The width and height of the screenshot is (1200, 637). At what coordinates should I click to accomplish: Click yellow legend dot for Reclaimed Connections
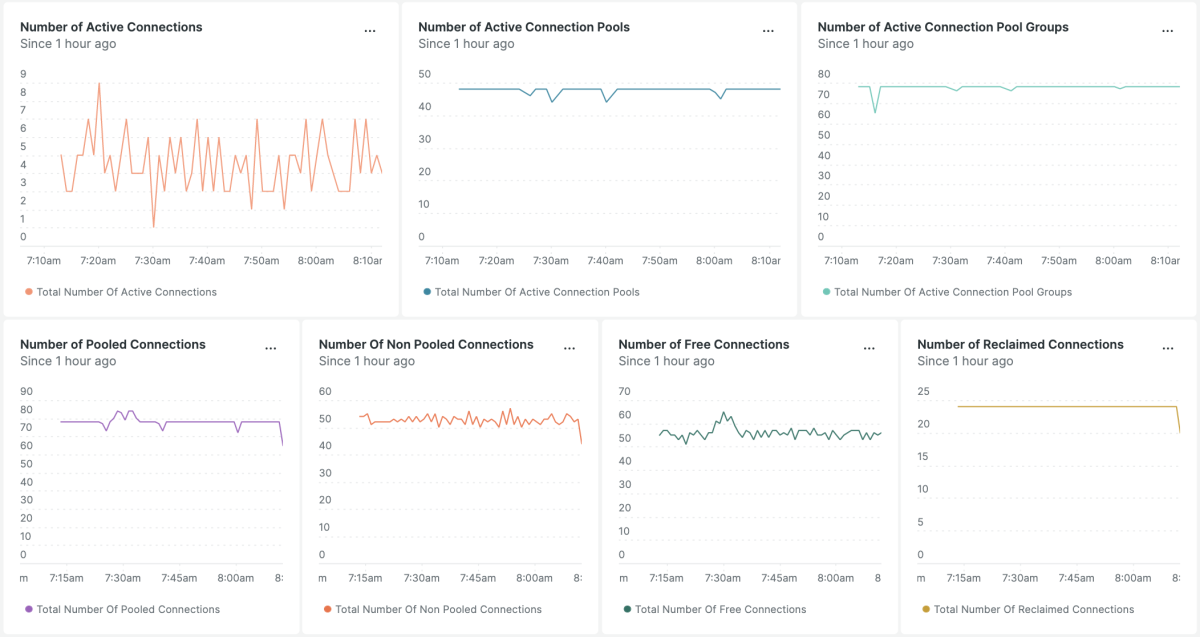[926, 609]
